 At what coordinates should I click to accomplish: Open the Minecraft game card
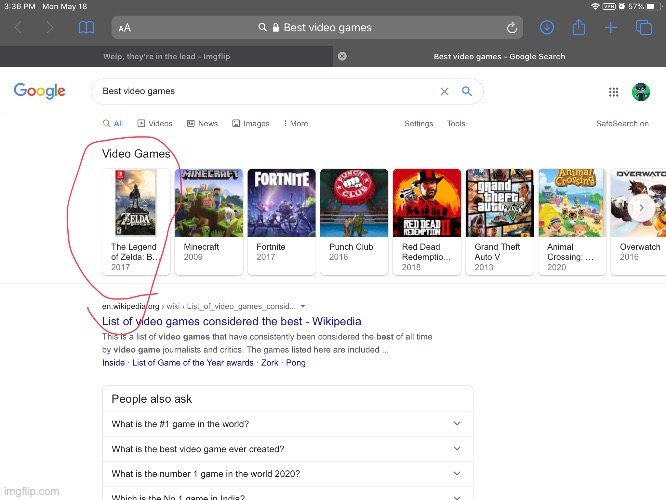(209, 222)
